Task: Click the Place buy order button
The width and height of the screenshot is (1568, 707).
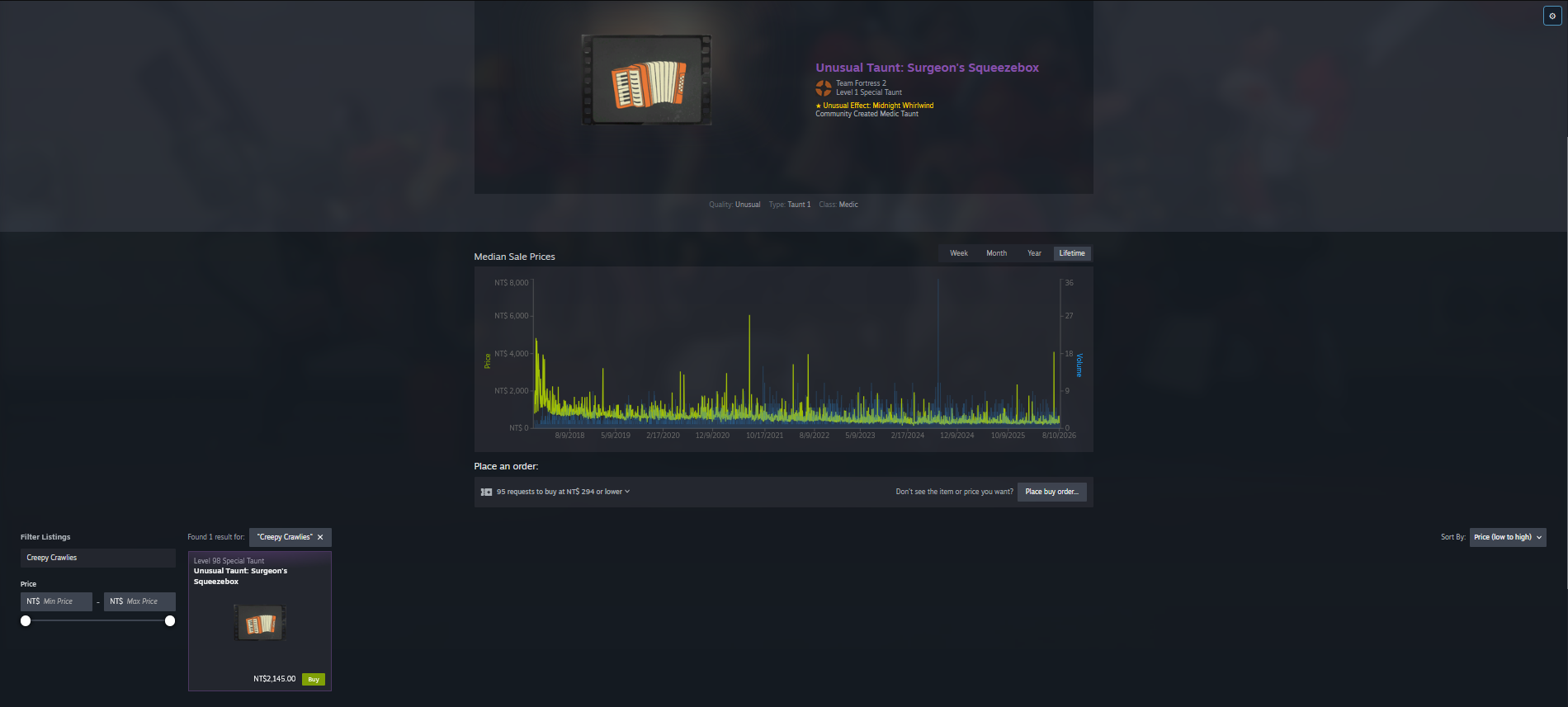Action: (x=1051, y=492)
